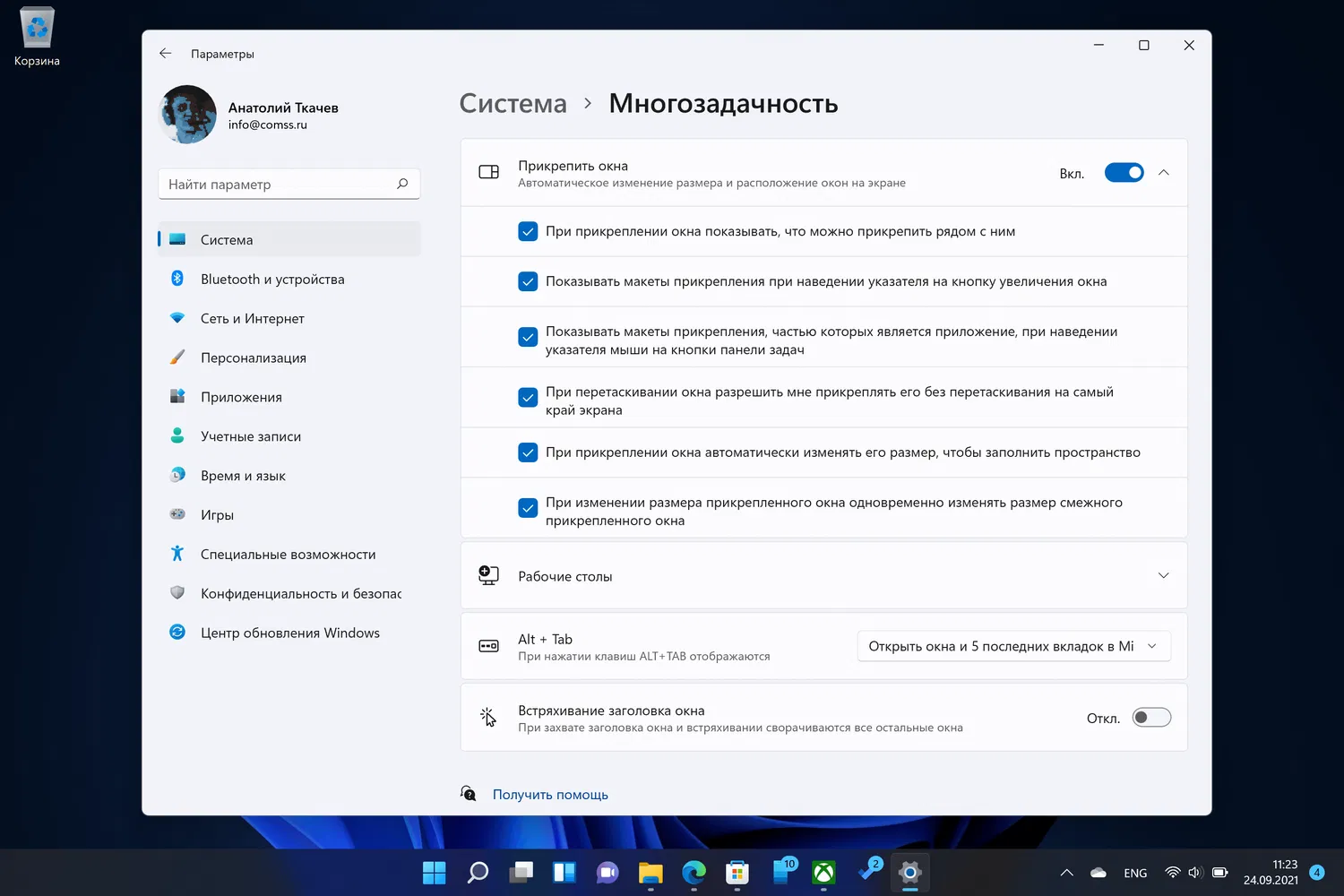The image size is (1344, 896).
Task: Open Центр обновления Windows
Action: [289, 633]
